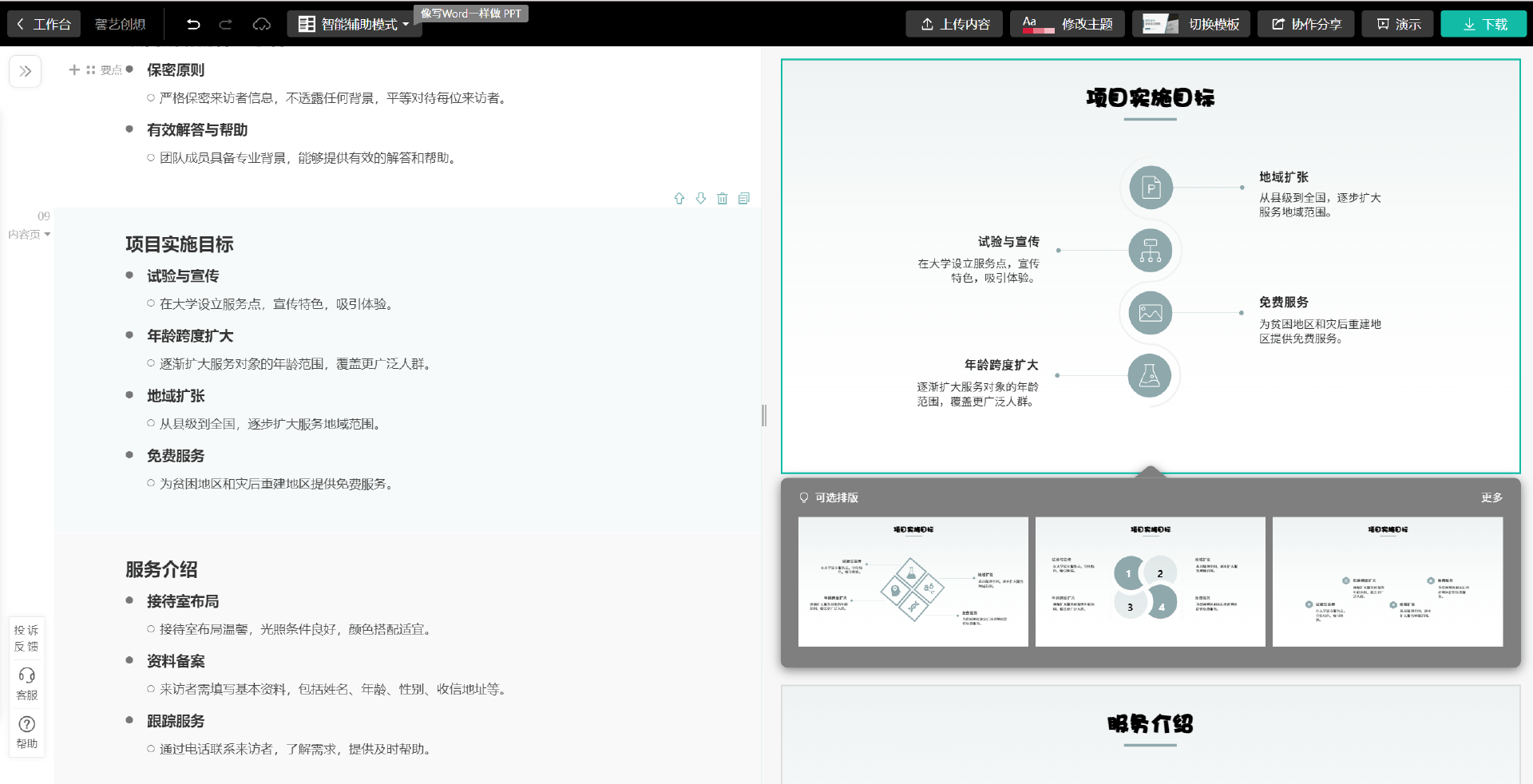Add a new point with plus icon

(74, 70)
